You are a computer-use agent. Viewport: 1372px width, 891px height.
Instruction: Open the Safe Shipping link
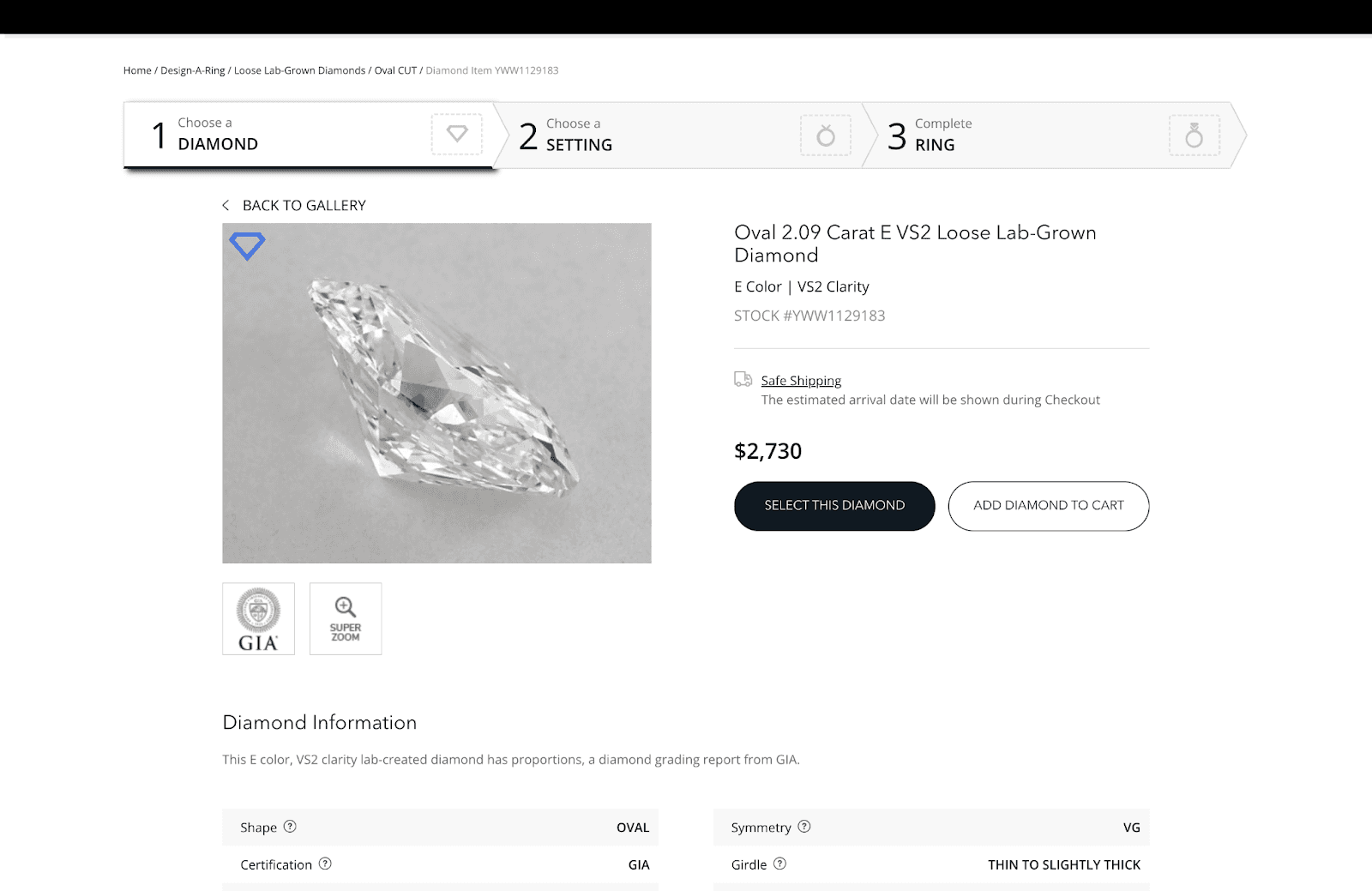[801, 381]
